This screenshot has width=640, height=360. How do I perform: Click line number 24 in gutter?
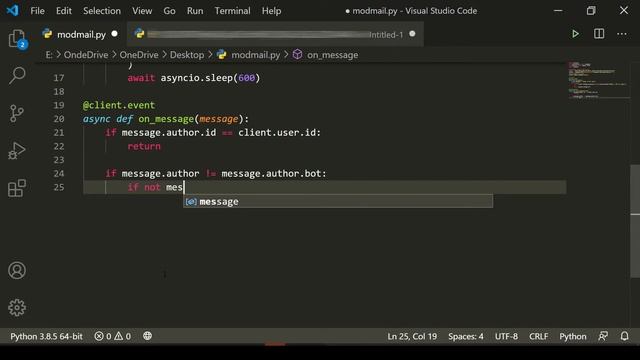tap(59, 173)
